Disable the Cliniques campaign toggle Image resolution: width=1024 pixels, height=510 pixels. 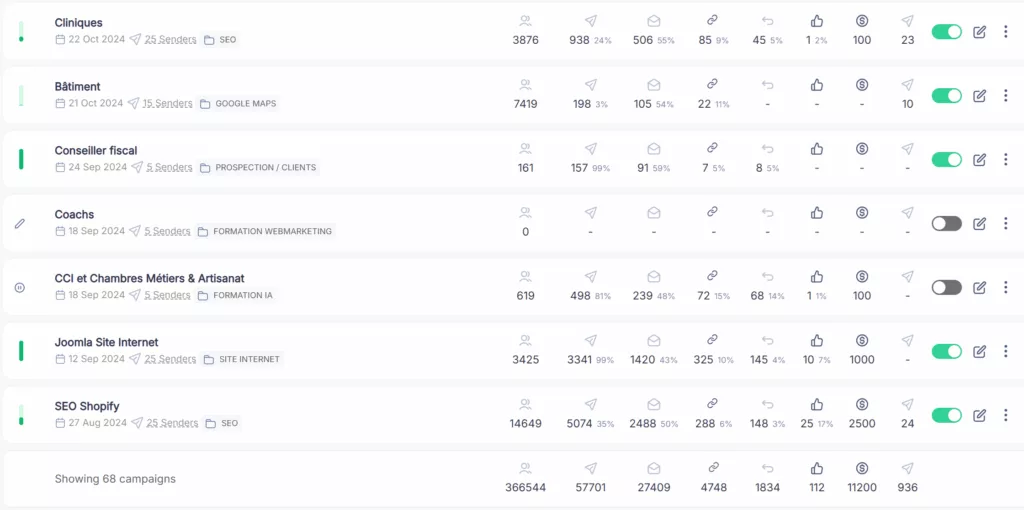[x=946, y=32]
